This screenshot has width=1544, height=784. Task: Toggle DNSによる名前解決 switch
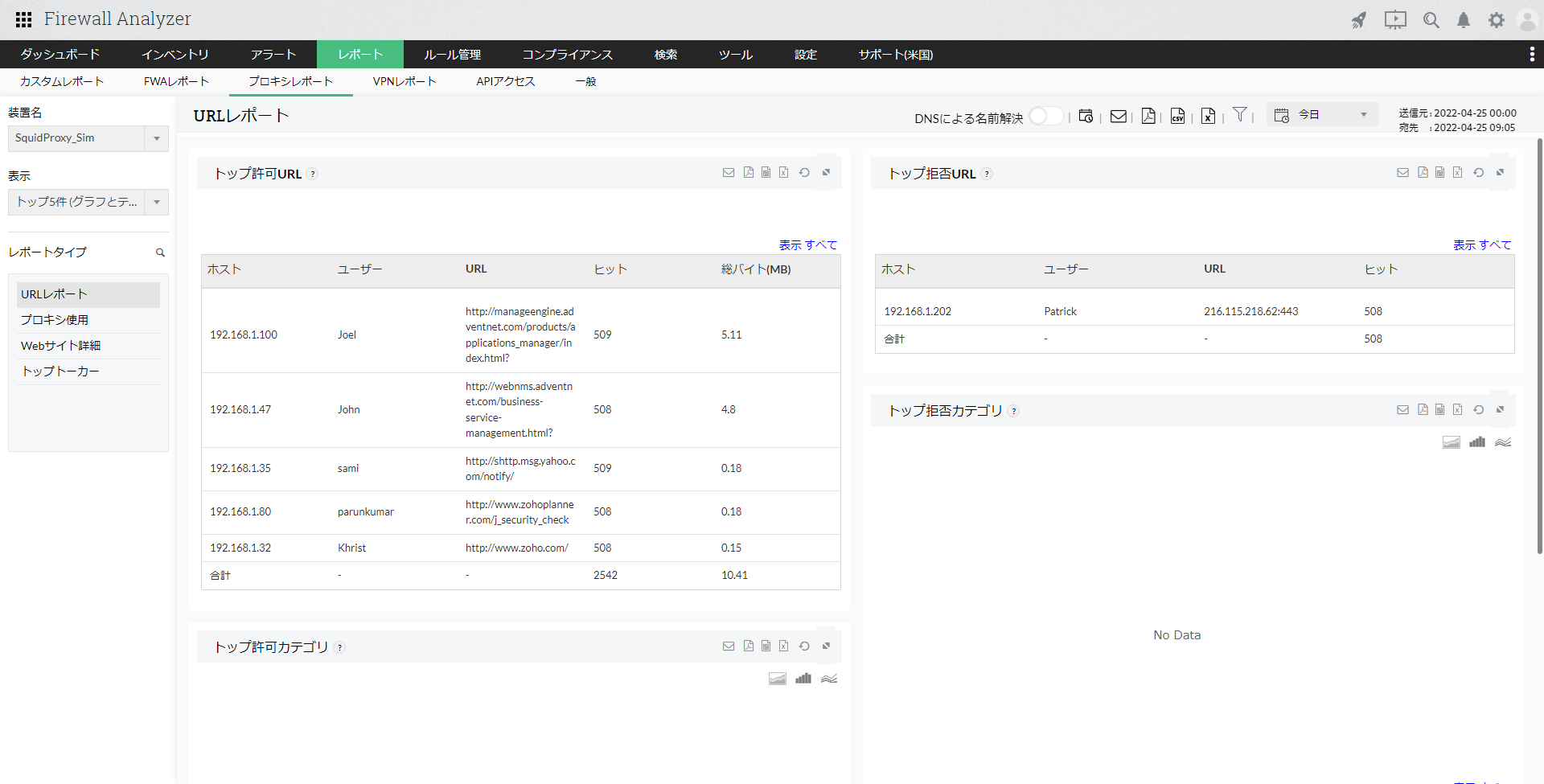click(x=1045, y=117)
